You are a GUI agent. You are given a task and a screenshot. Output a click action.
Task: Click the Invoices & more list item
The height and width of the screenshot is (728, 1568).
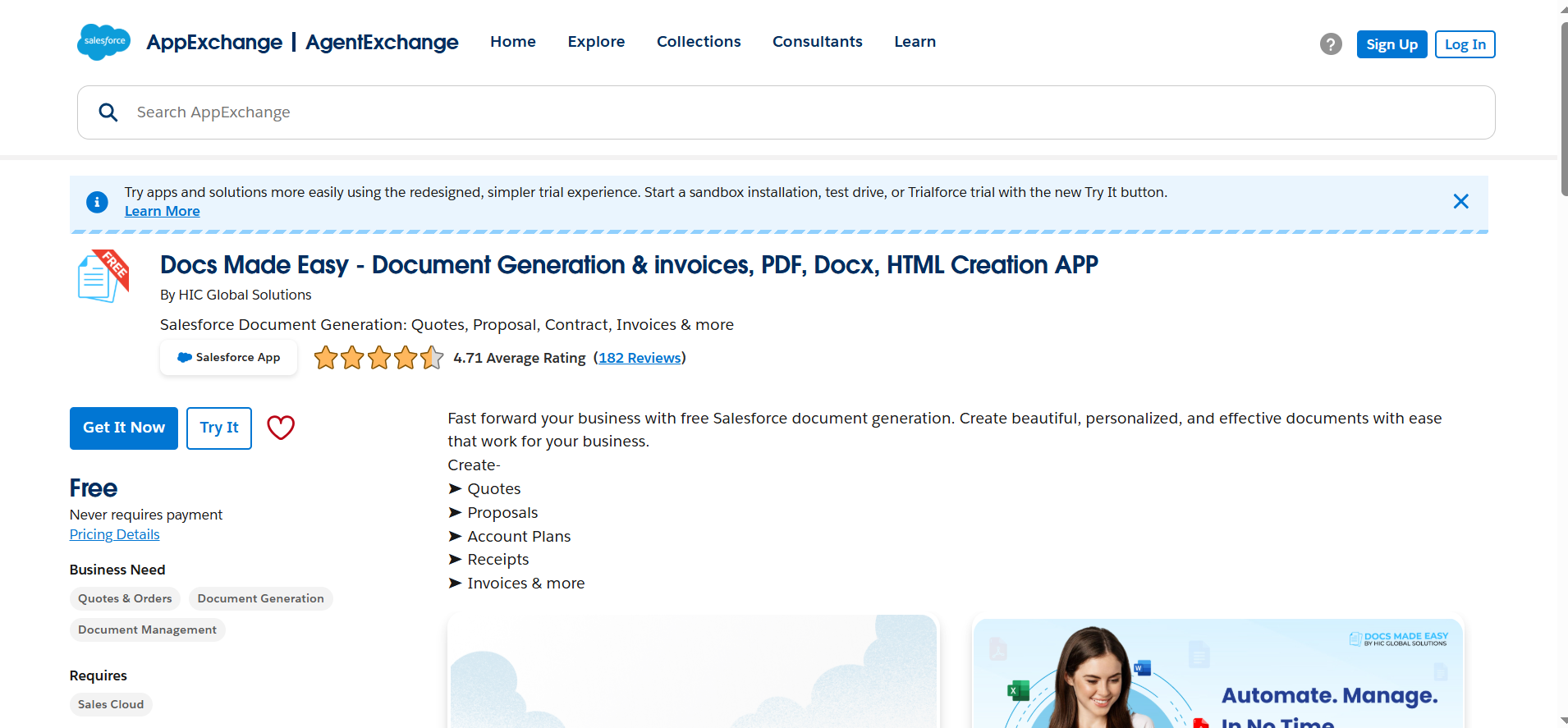click(526, 584)
